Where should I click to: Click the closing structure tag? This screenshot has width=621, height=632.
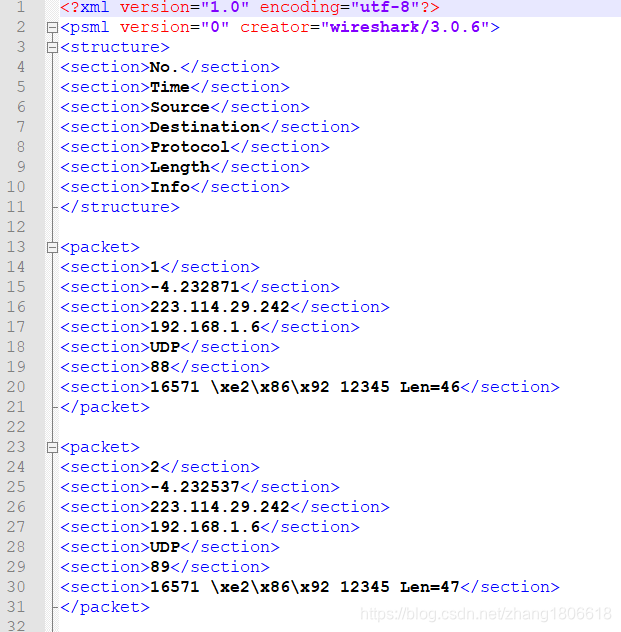point(120,207)
